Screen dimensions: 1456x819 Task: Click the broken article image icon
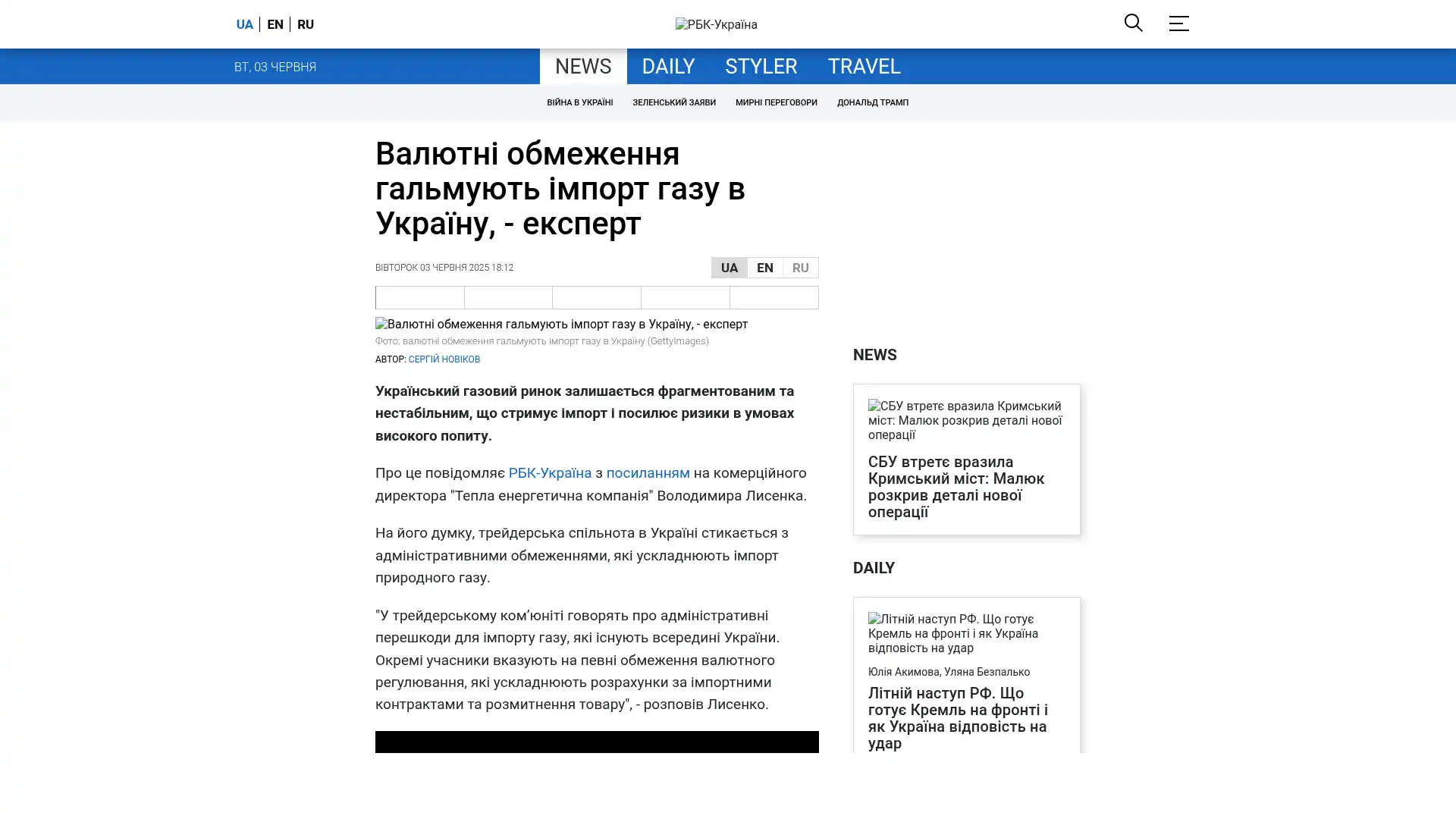pos(381,324)
